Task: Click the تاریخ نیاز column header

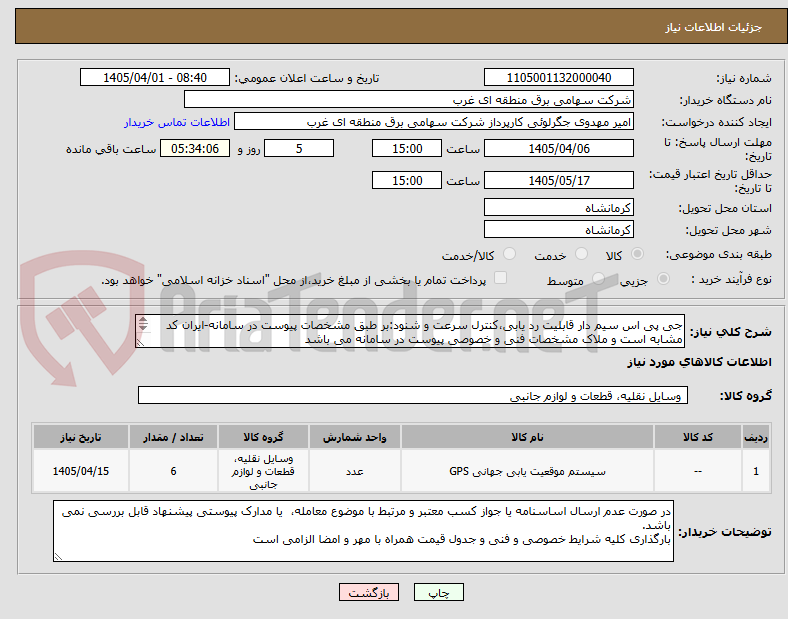Action: click(81, 437)
